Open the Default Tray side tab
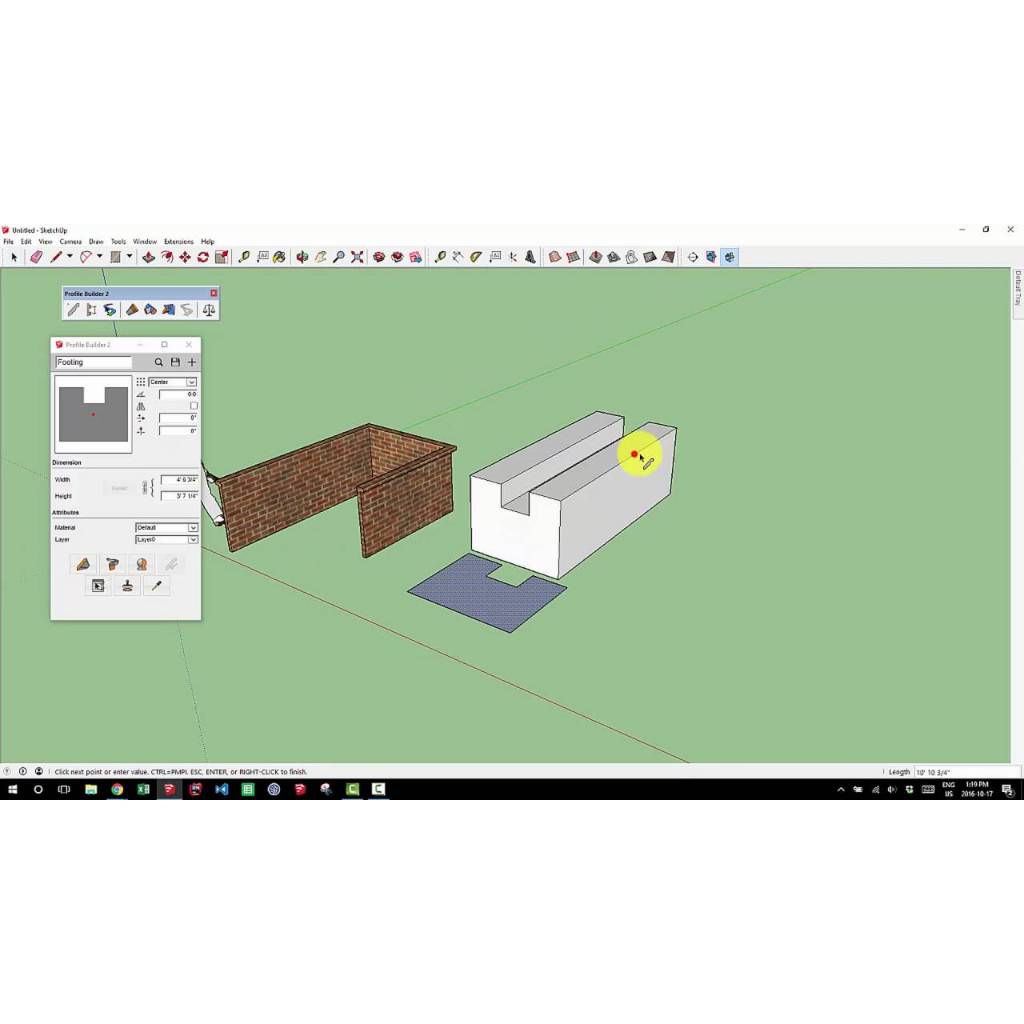 pos(1017,288)
